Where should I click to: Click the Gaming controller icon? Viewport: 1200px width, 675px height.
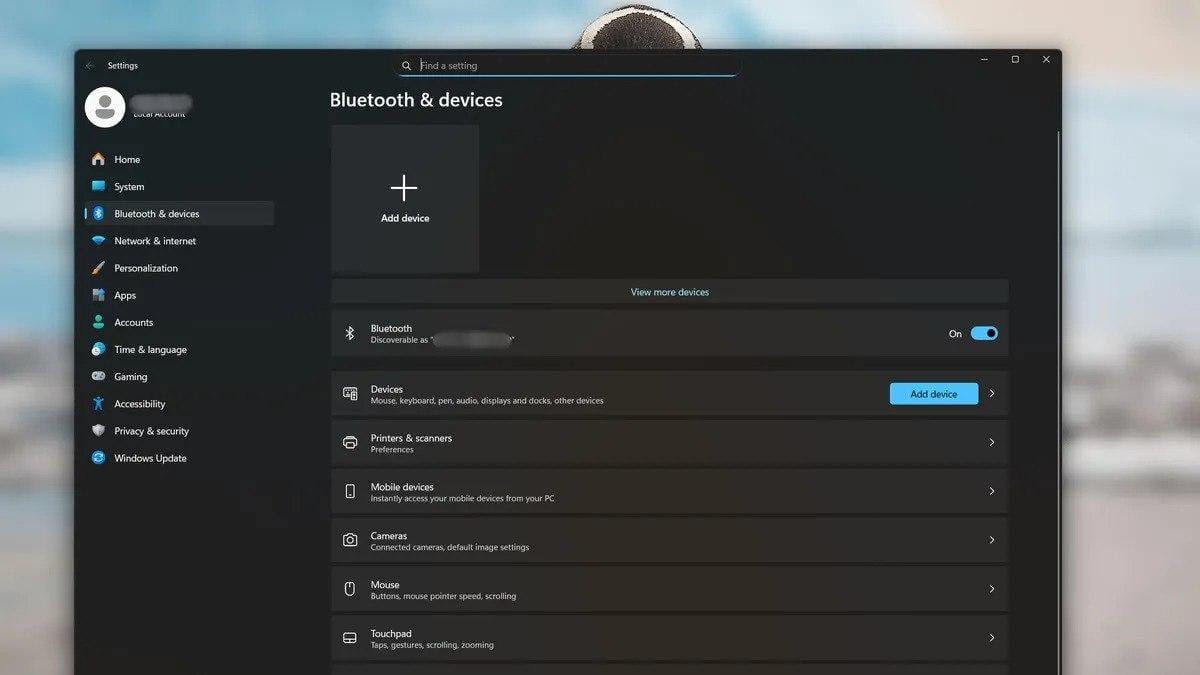pyautogui.click(x=98, y=377)
